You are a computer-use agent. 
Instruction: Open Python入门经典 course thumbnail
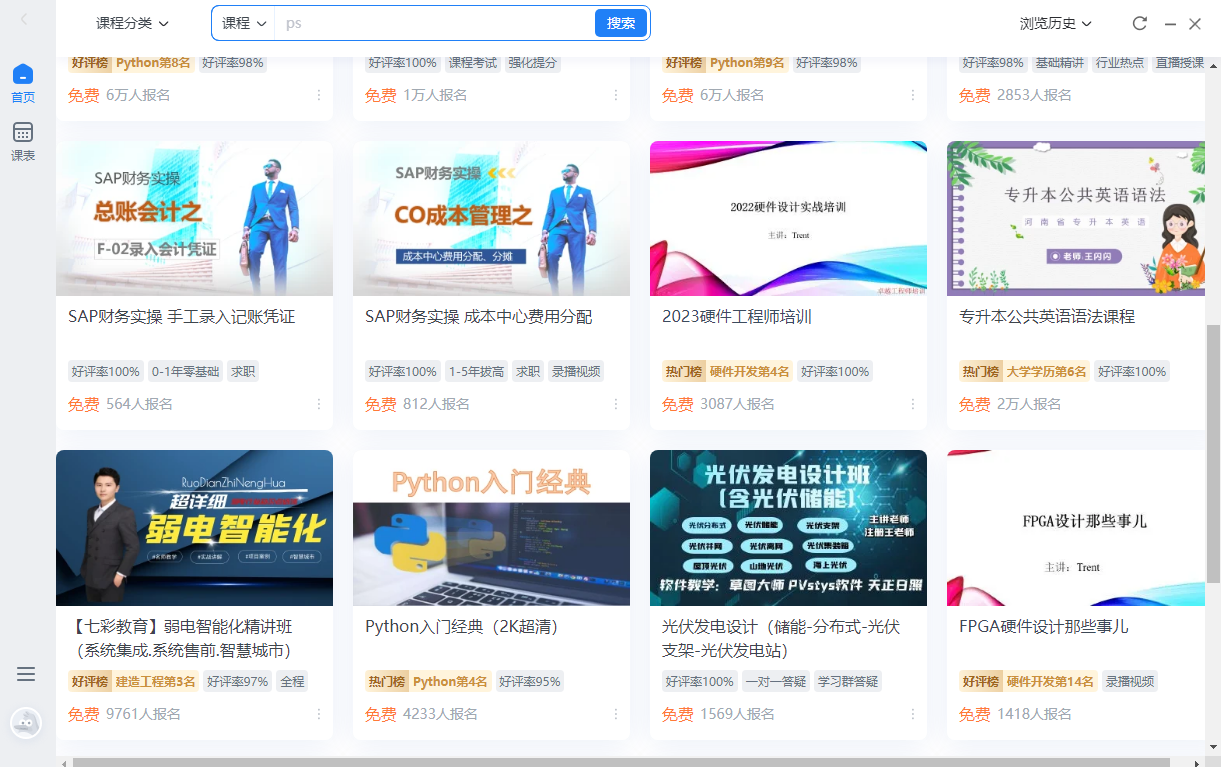(491, 528)
